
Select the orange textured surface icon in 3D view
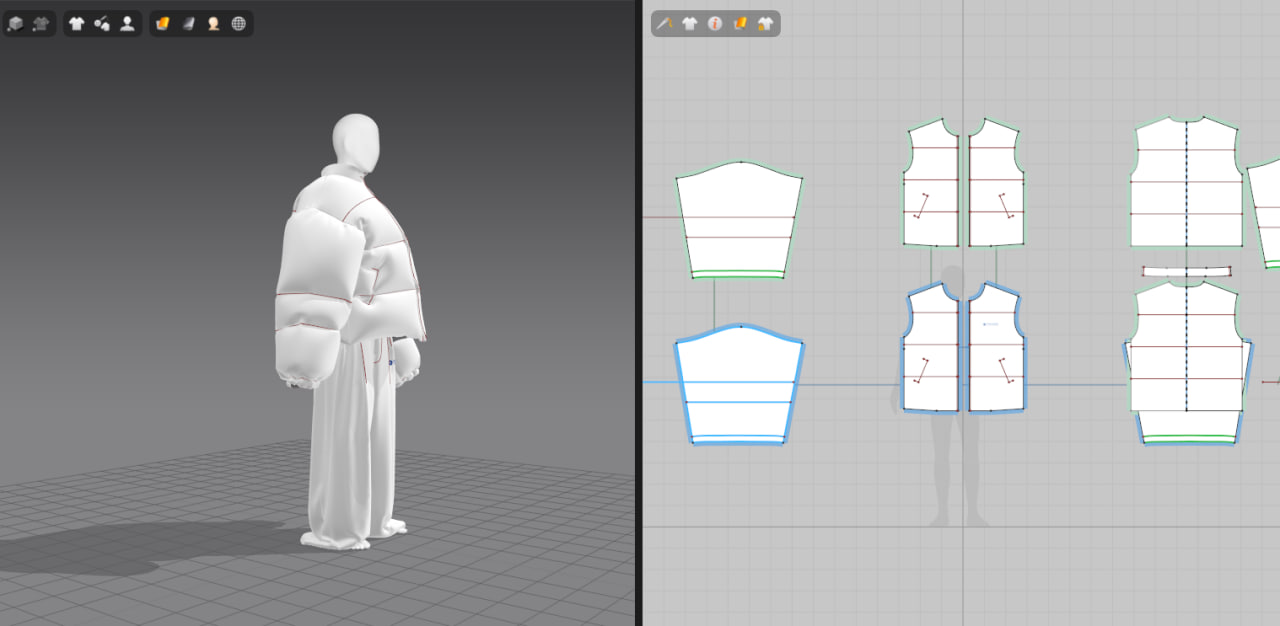pos(162,24)
